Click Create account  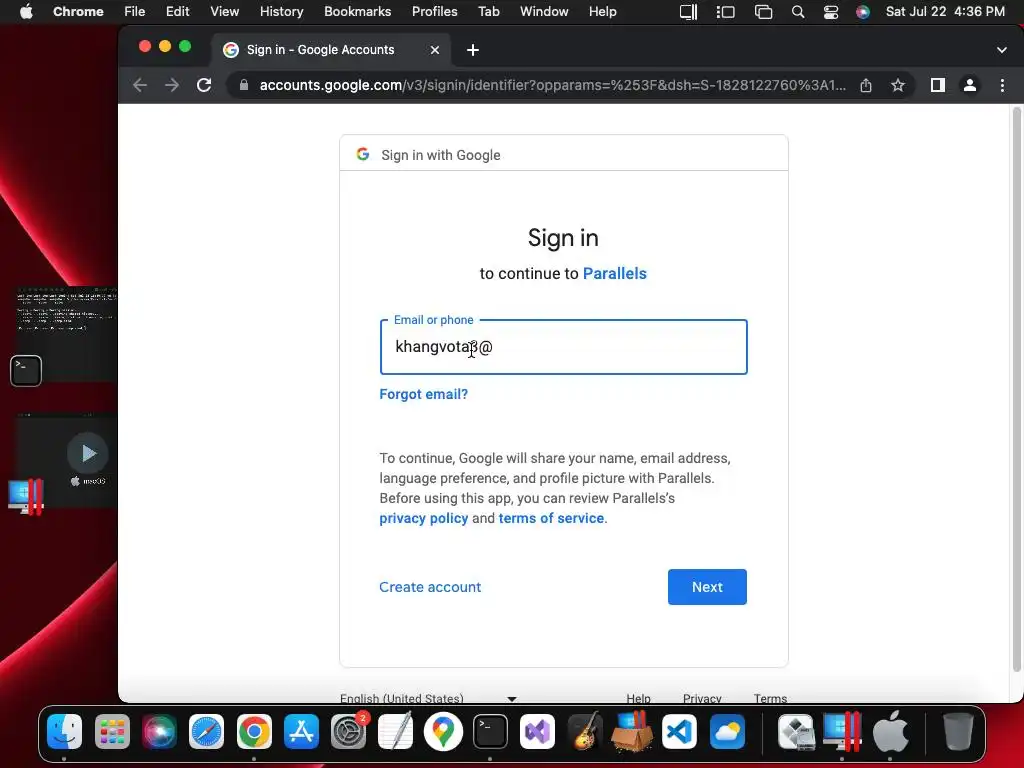tap(430, 587)
